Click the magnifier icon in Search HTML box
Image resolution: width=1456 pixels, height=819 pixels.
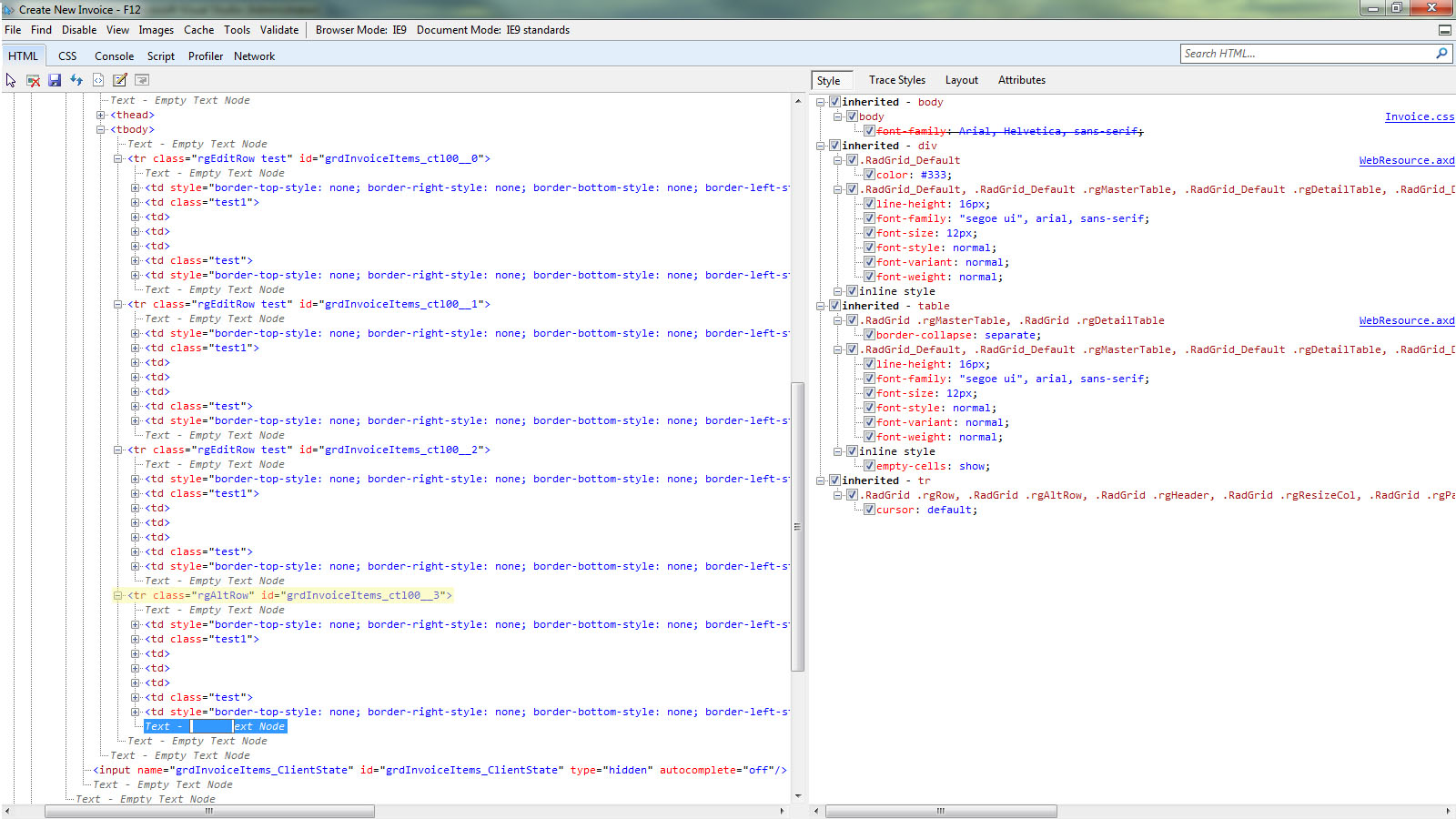pos(1441,54)
